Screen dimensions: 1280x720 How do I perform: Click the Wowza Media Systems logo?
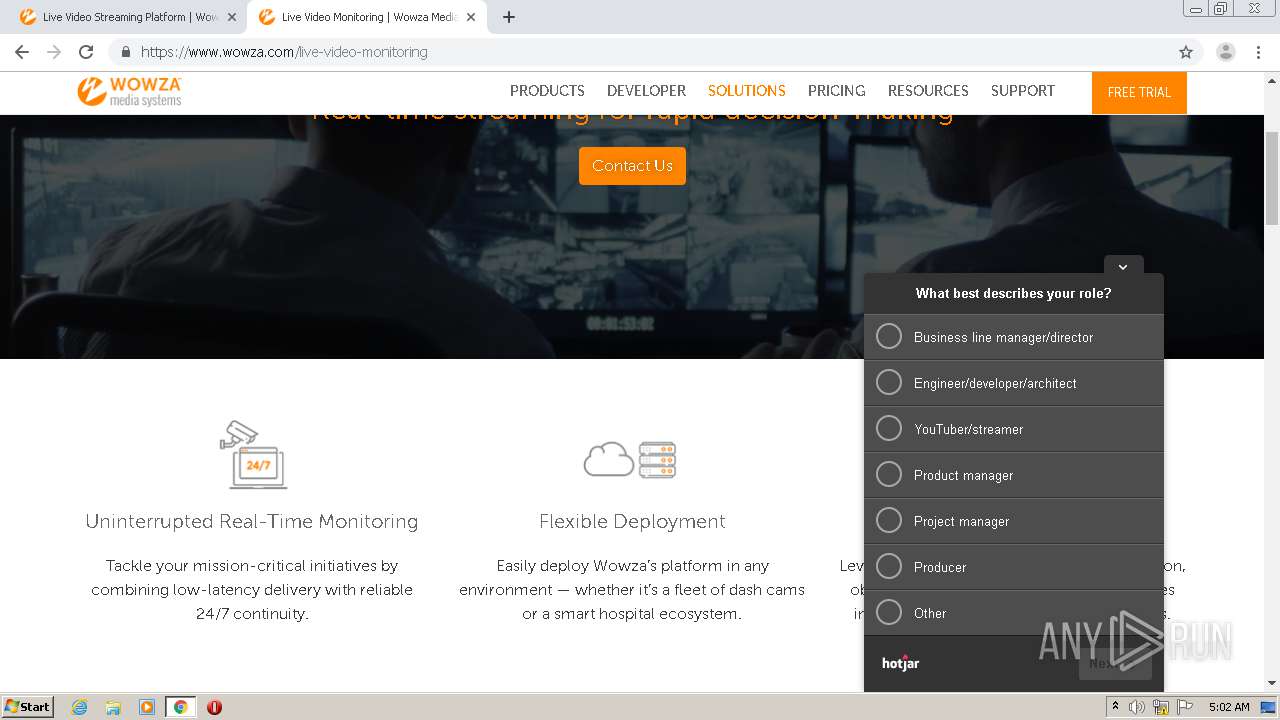tap(130, 91)
